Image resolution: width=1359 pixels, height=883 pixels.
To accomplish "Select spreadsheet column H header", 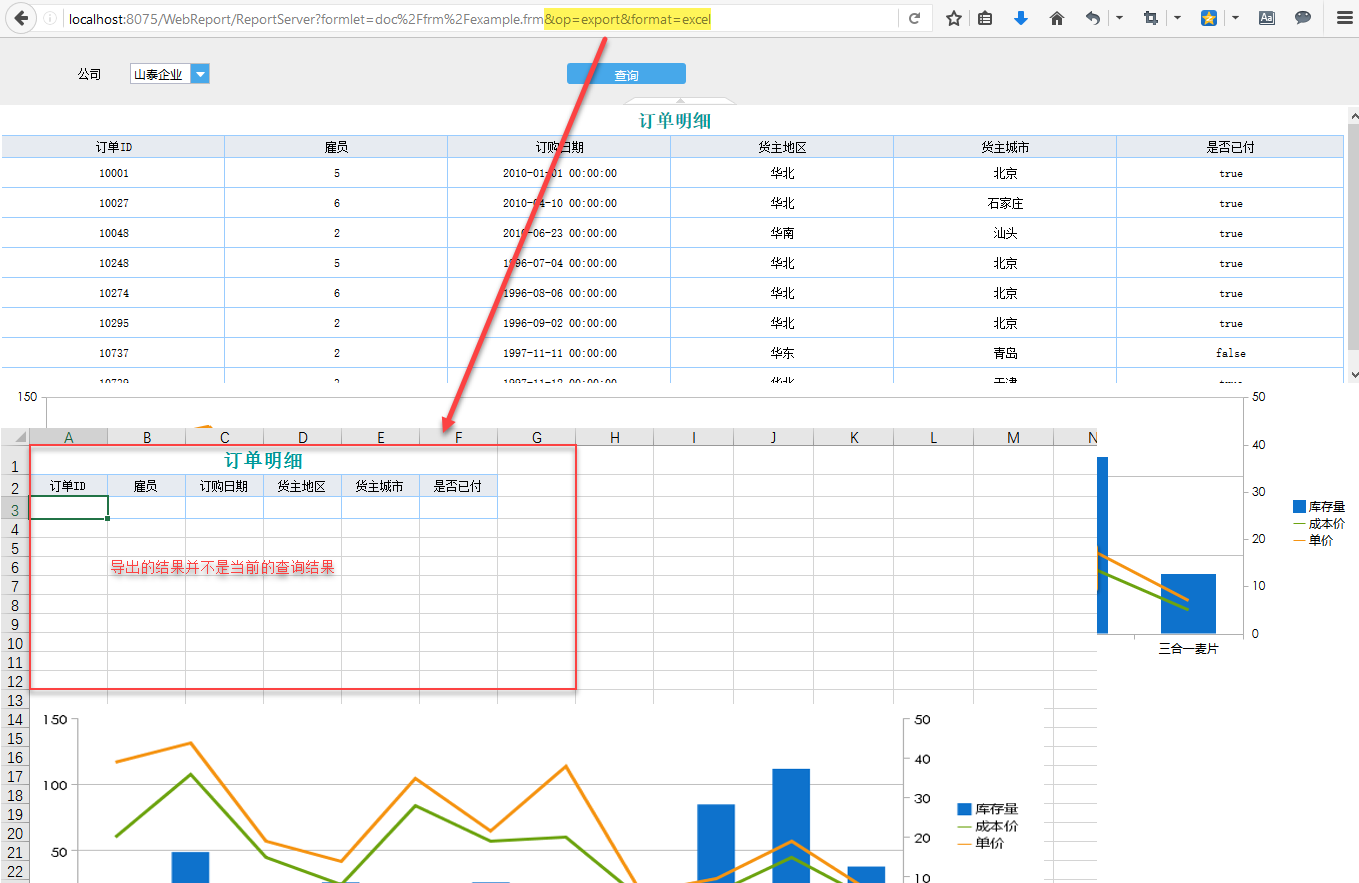I will [x=615, y=437].
